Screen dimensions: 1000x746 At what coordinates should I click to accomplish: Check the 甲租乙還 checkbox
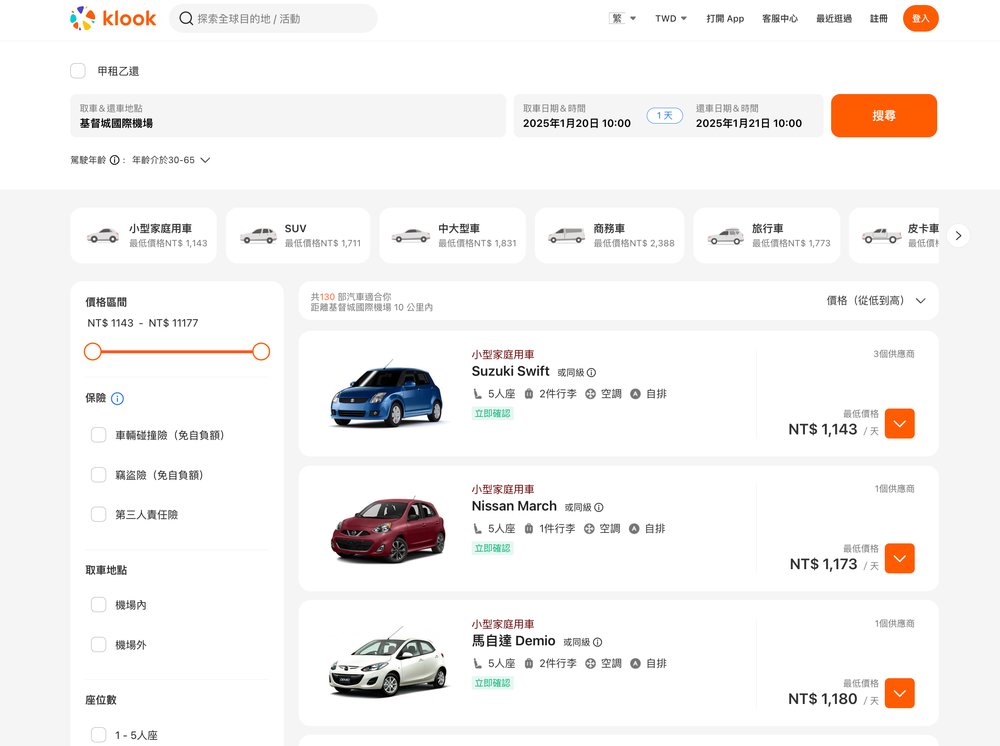[x=77, y=70]
